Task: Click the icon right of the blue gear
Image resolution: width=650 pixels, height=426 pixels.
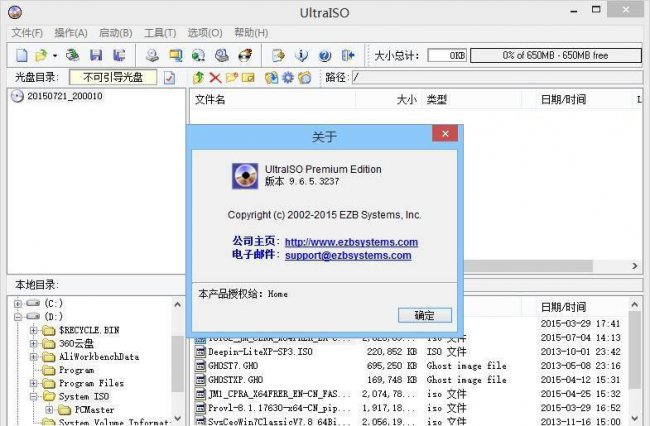Action: point(305,77)
